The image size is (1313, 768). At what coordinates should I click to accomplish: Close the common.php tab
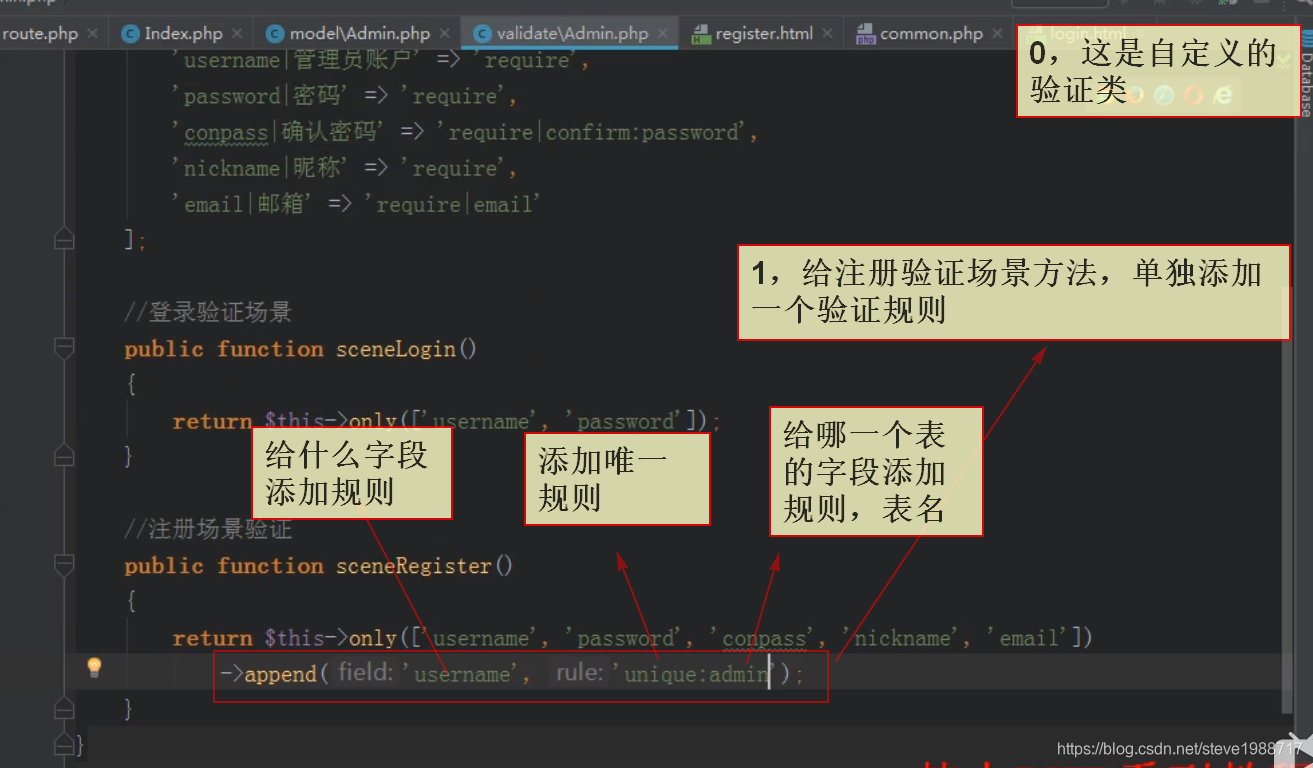[x=998, y=33]
